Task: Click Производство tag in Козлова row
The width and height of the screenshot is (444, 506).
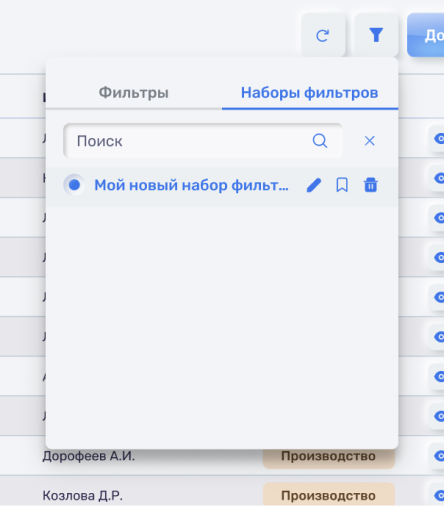Action: [x=329, y=495]
